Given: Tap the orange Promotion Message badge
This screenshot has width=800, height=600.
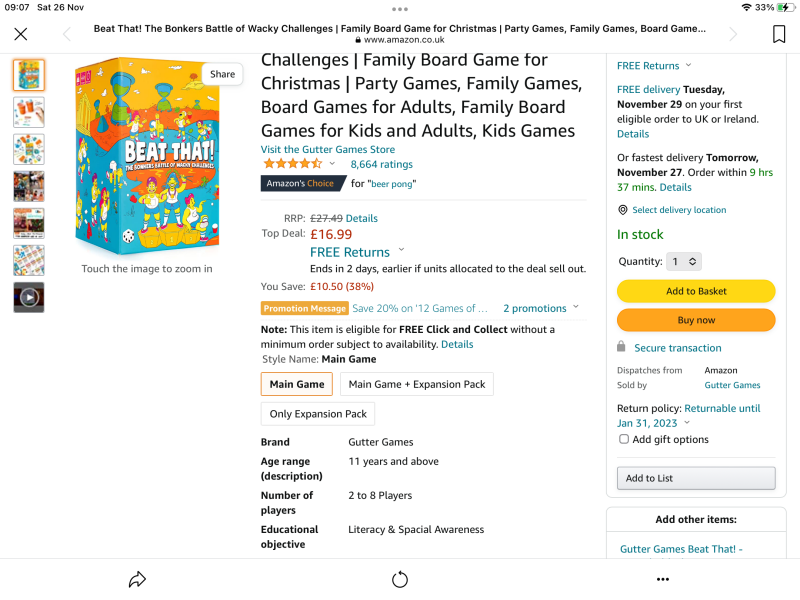Looking at the screenshot, I should [x=304, y=308].
